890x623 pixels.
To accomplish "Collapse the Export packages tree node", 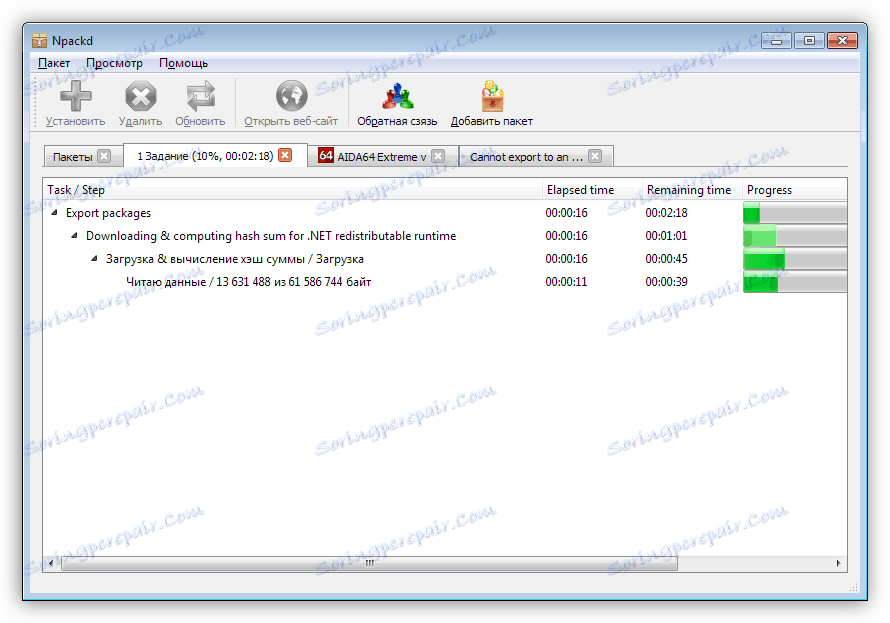I will (54, 213).
